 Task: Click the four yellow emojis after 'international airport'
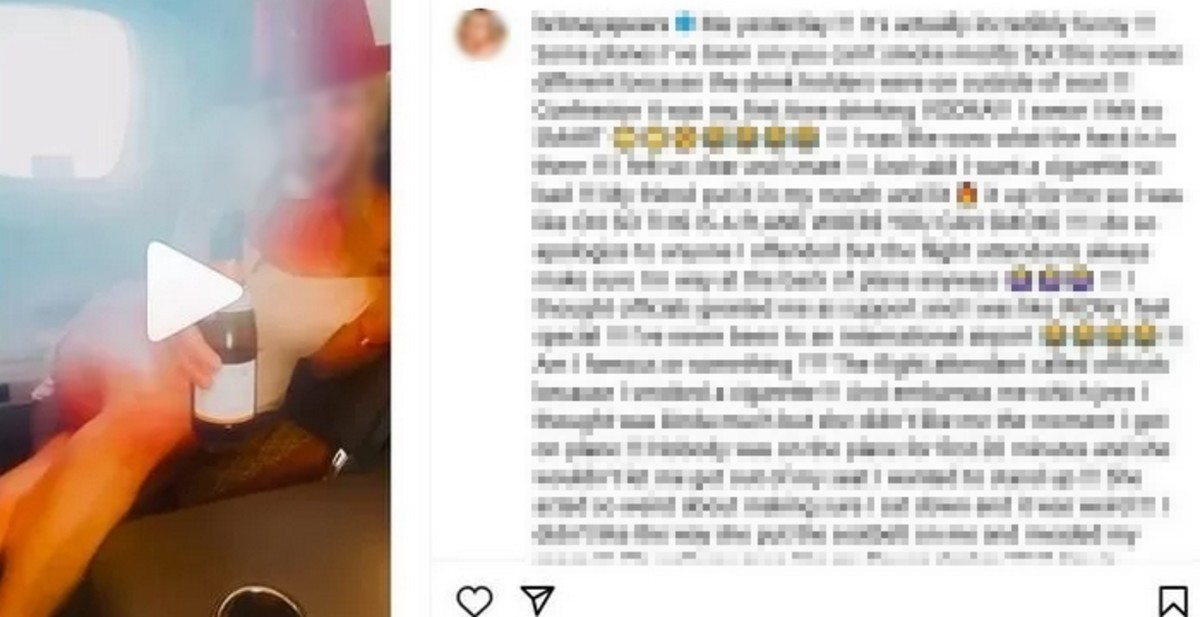tap(1100, 334)
